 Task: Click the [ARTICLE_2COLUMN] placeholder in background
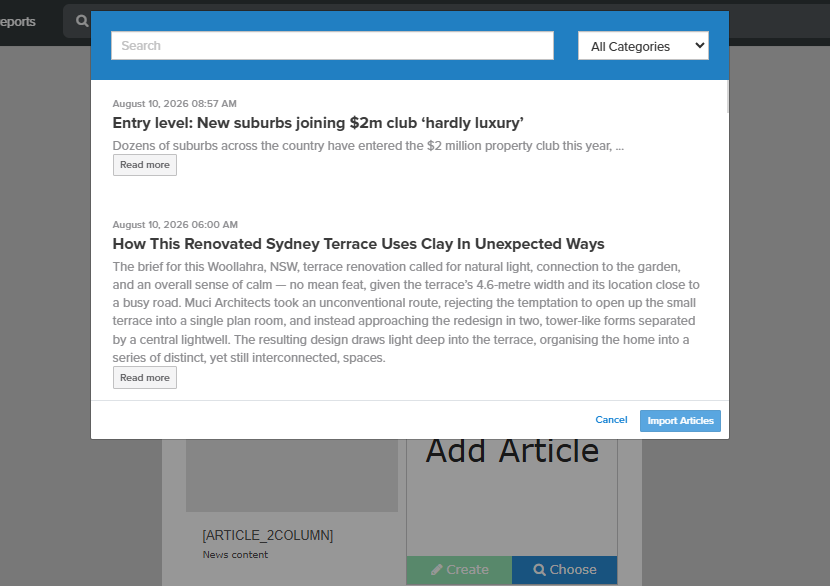(x=267, y=536)
